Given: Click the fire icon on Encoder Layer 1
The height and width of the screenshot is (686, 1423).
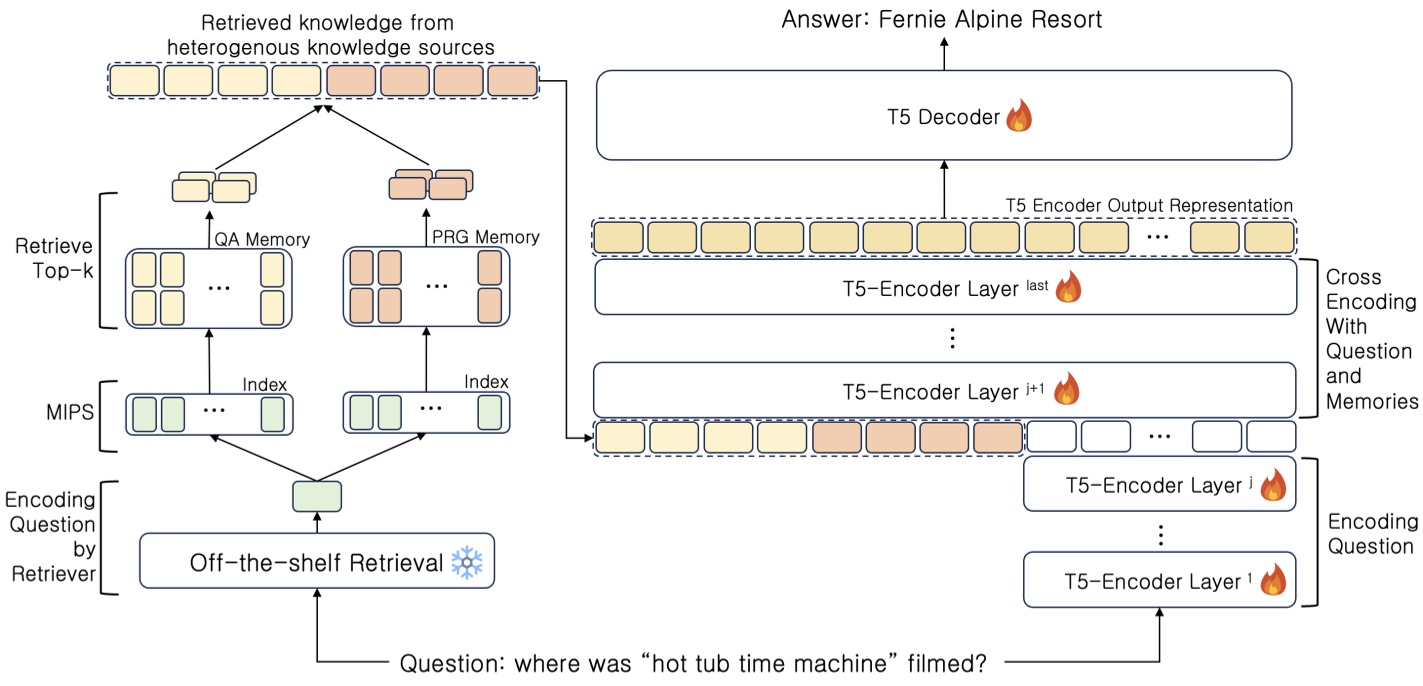Looking at the screenshot, I should coord(1272,579).
